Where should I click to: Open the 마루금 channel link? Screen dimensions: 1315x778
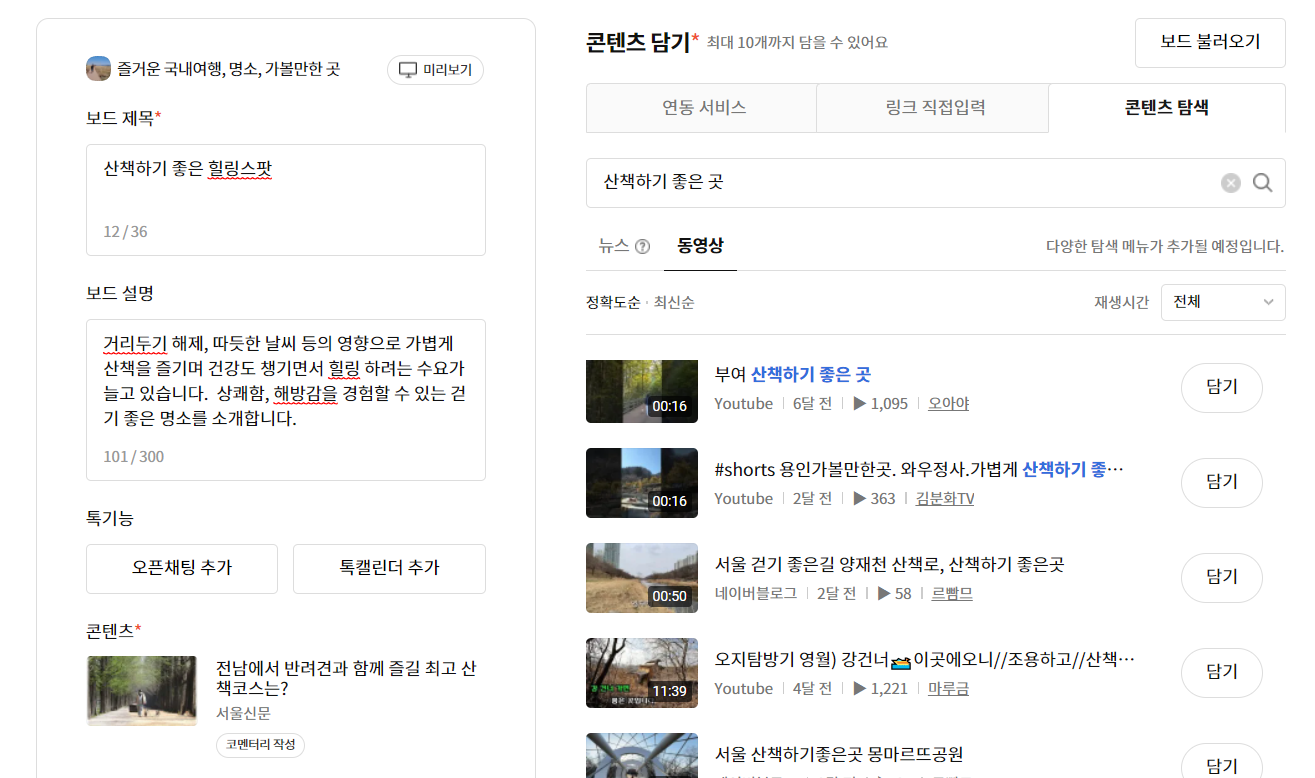[x=948, y=689]
